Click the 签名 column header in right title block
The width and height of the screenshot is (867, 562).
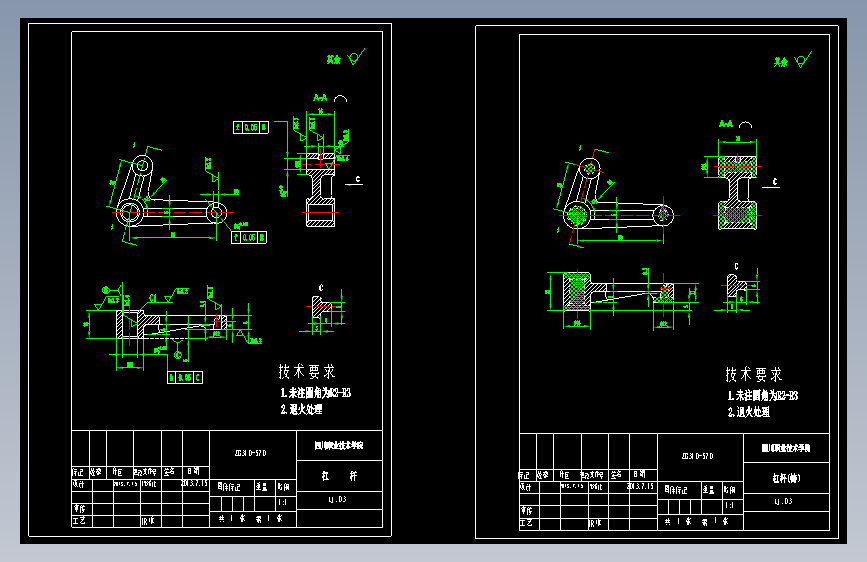point(617,475)
